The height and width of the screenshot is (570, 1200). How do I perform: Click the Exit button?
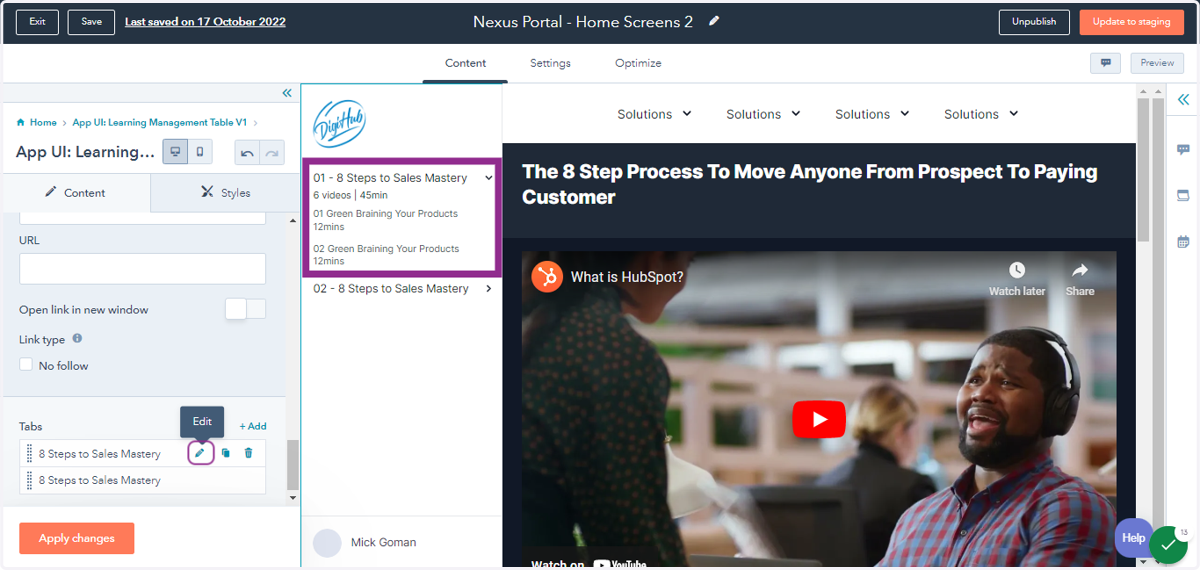click(37, 22)
